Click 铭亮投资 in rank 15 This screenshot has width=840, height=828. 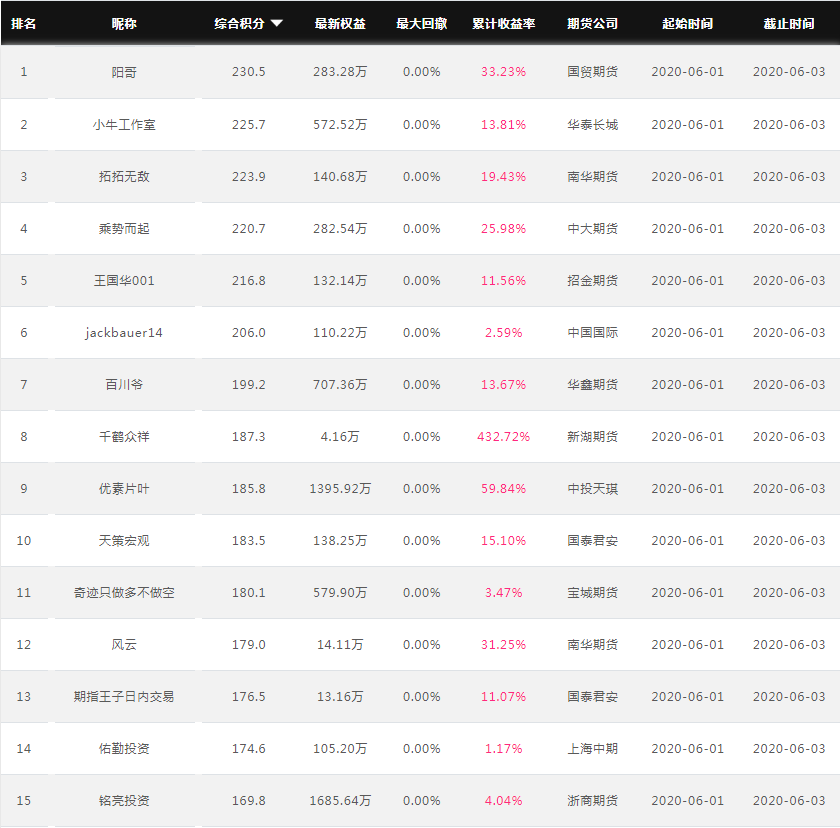[124, 800]
